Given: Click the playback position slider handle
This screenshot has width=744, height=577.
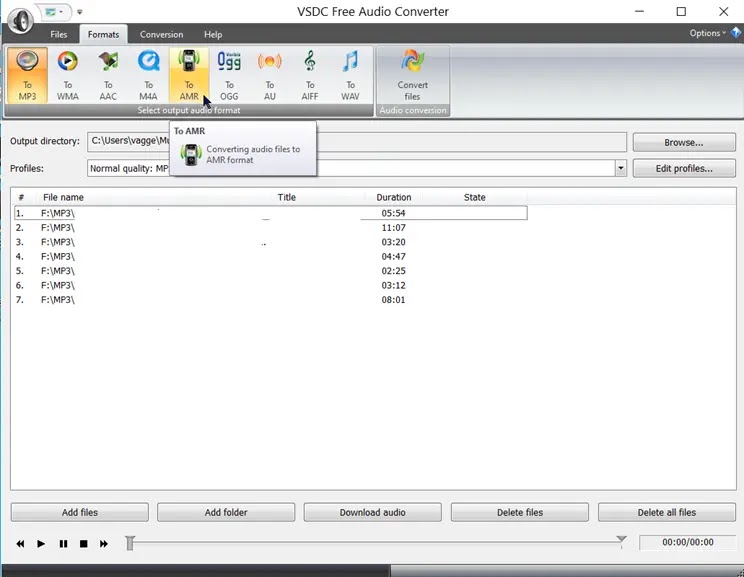Looking at the screenshot, I should coord(130,543).
